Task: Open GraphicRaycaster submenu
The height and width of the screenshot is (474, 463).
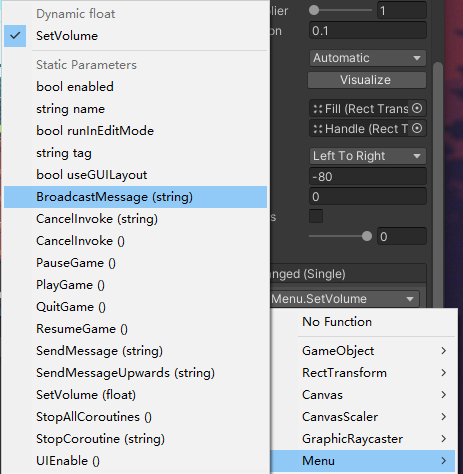Action: [363, 439]
